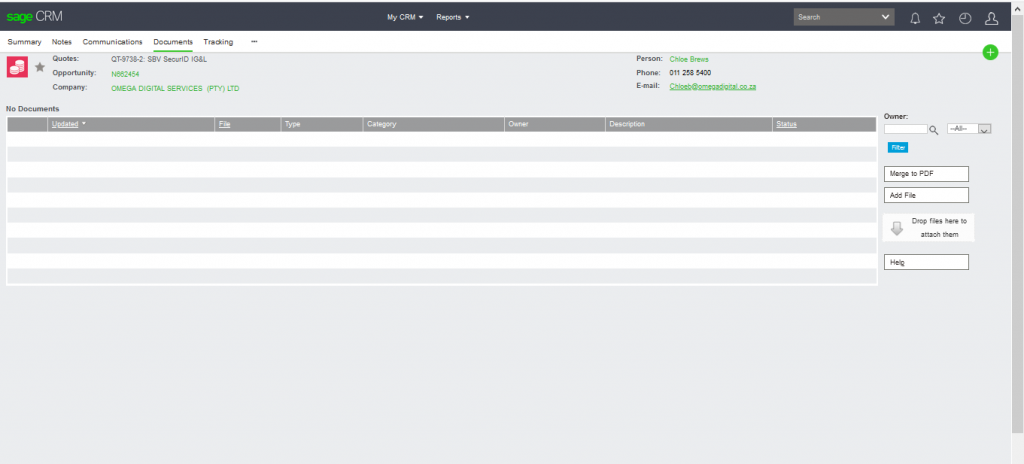This screenshot has height=464, width=1024.
Task: Click the green plus new-record button
Action: click(x=990, y=52)
